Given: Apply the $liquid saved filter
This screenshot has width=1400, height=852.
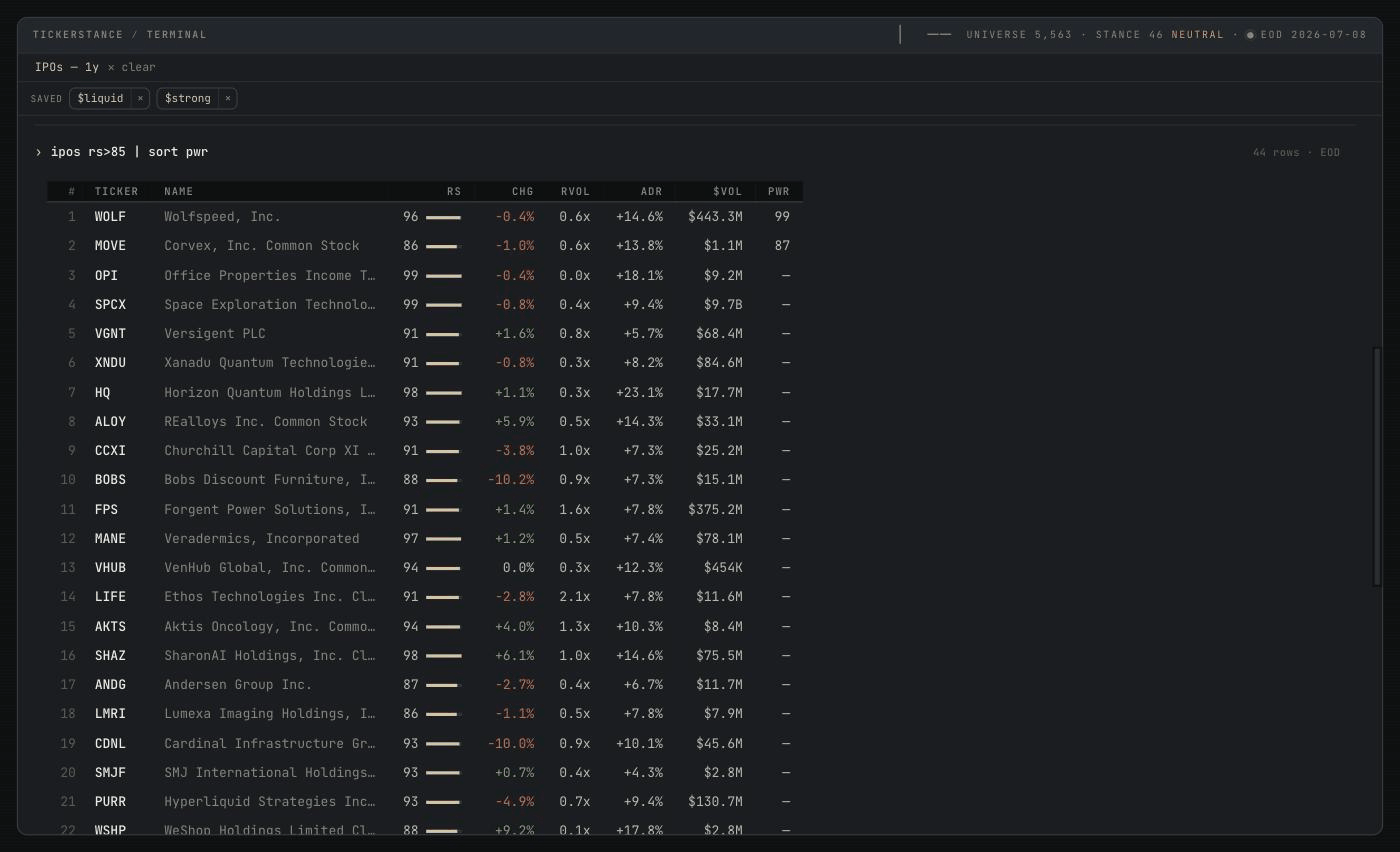Looking at the screenshot, I should (100, 98).
